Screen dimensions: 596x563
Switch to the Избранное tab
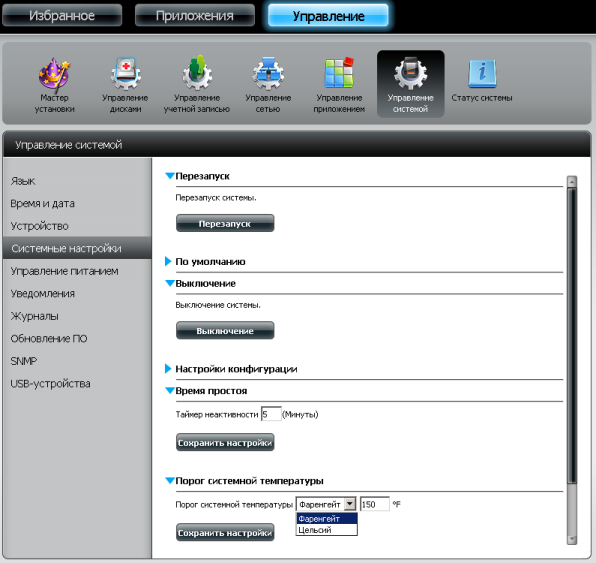point(62,15)
